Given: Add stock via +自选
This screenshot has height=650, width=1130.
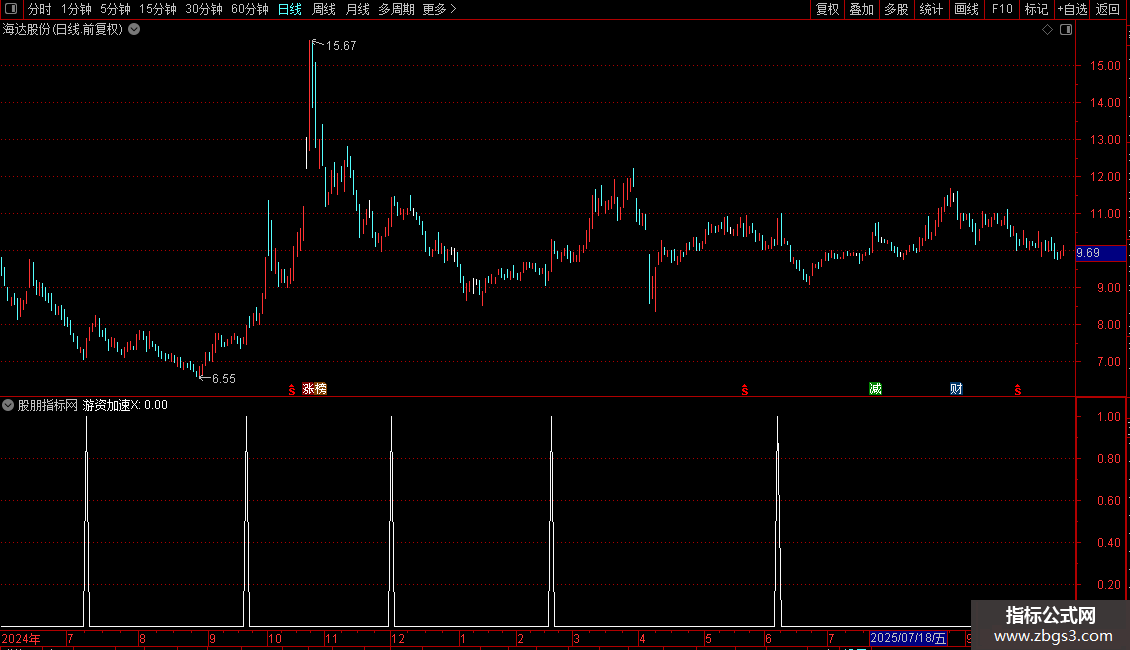Looking at the screenshot, I should [1072, 9].
